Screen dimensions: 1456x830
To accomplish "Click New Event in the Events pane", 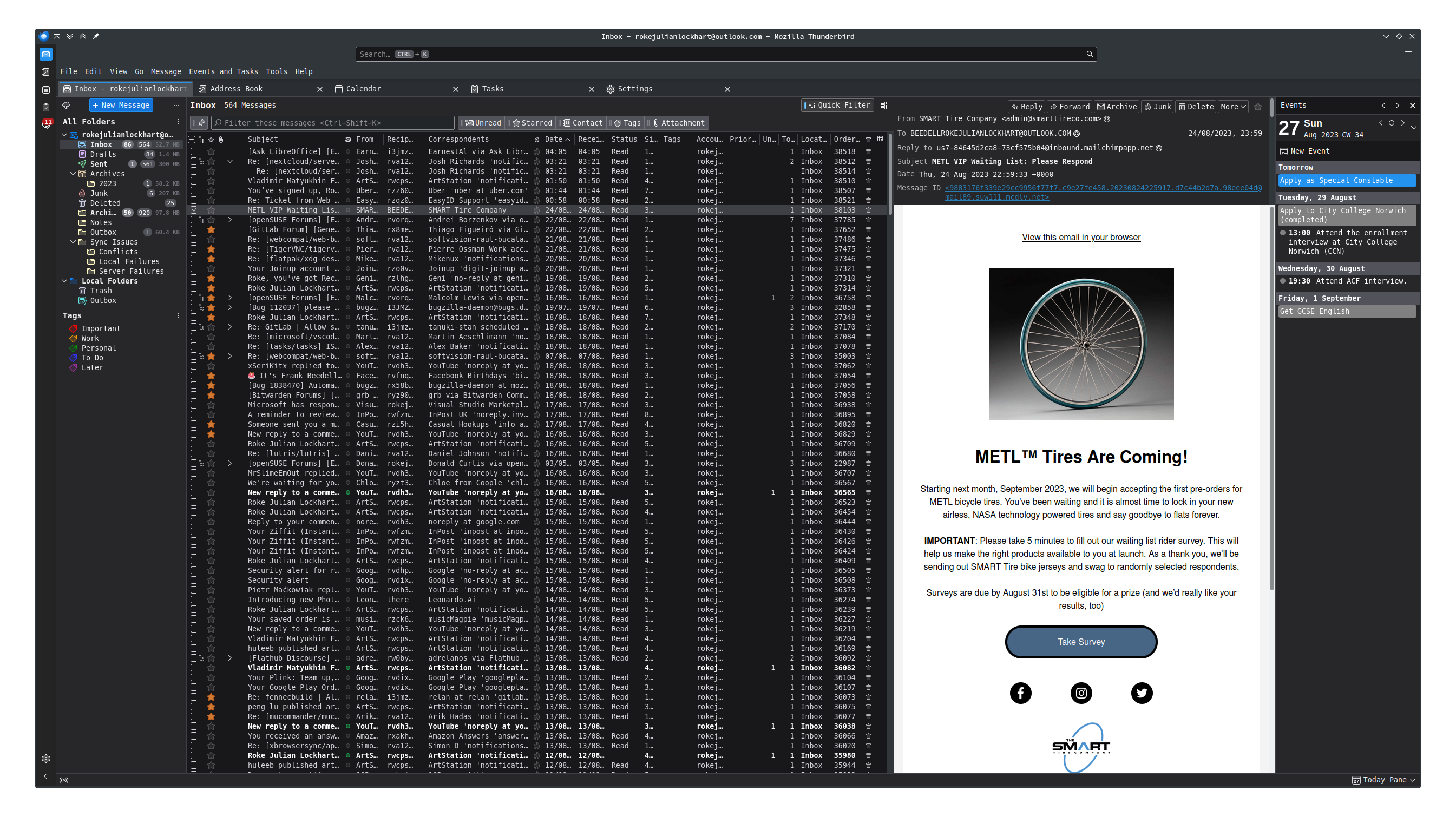I will (x=1306, y=151).
